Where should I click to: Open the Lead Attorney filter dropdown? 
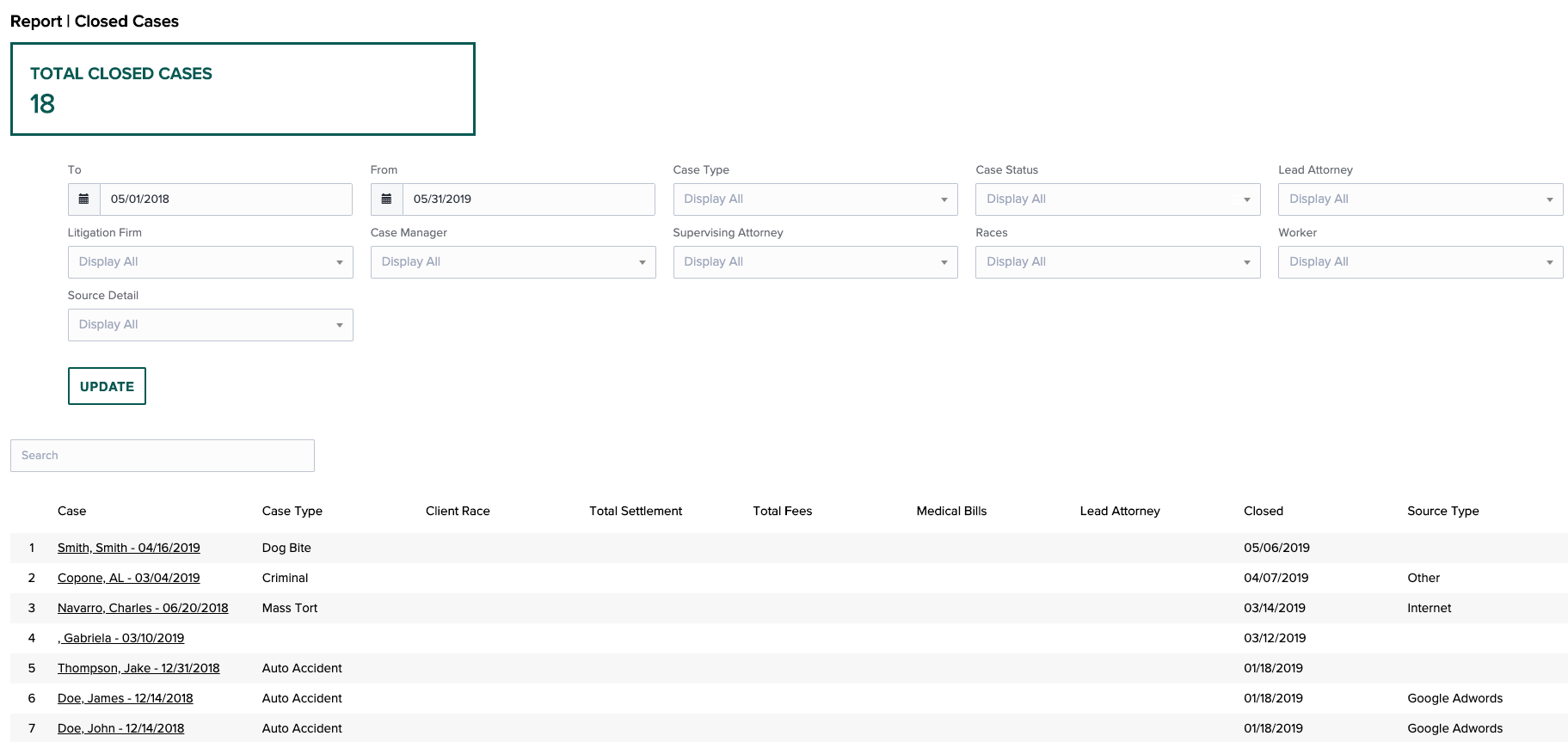1421,199
